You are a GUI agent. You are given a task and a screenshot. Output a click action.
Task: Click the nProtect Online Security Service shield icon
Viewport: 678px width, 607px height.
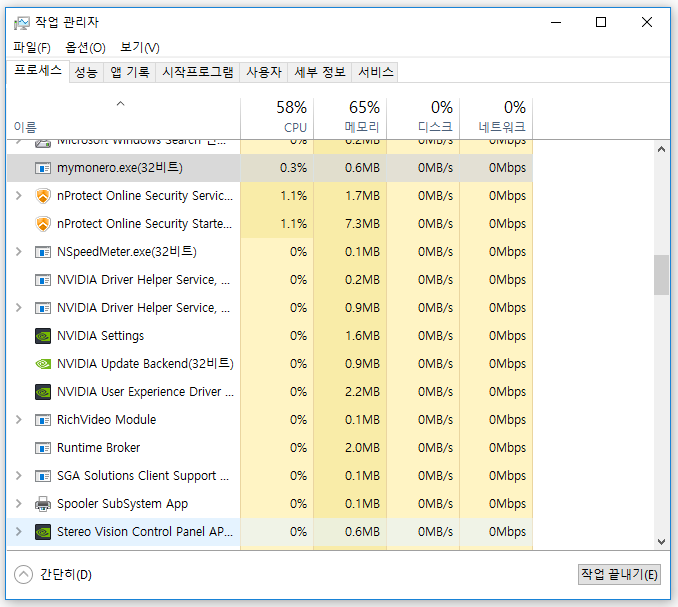coord(43,196)
